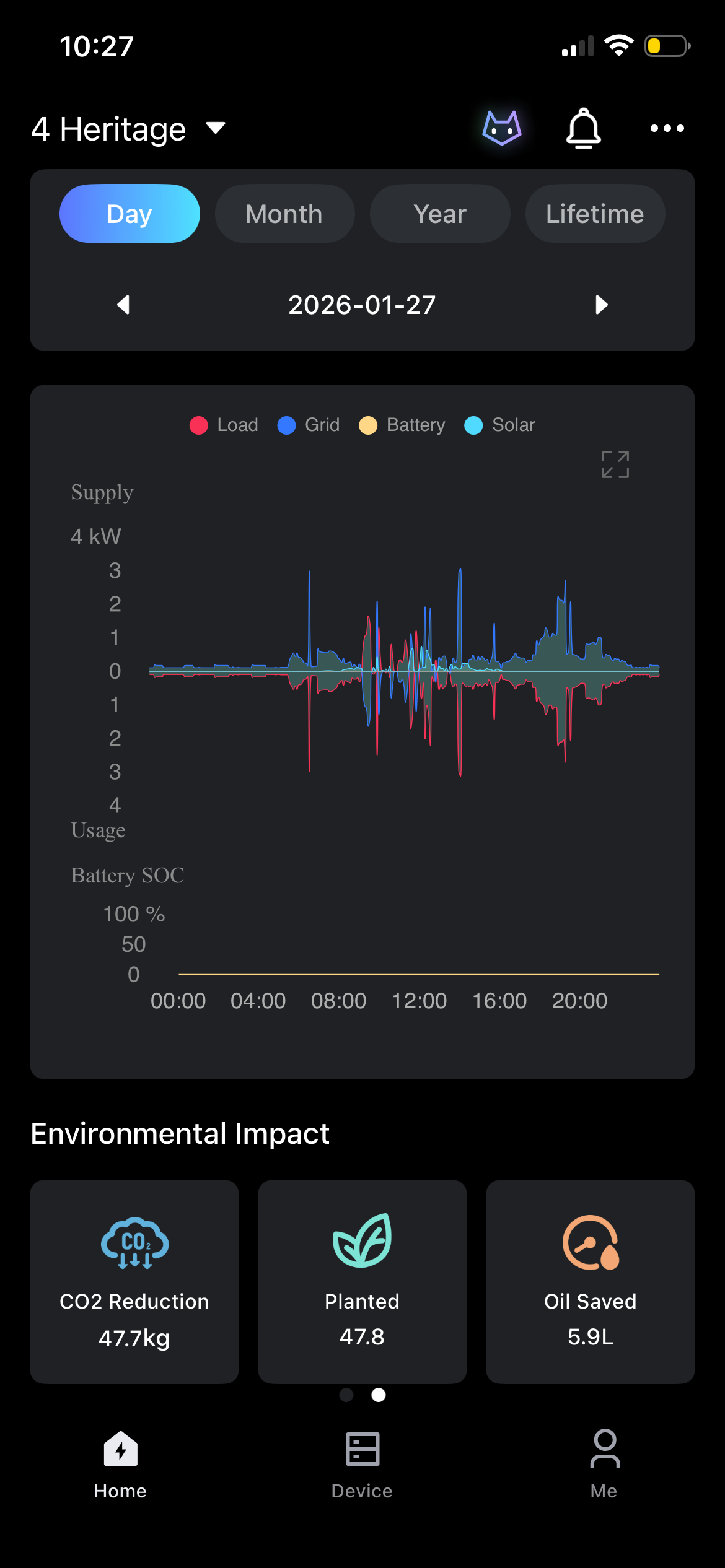
Task: Open the cat-face AI assistant icon
Action: click(x=502, y=128)
